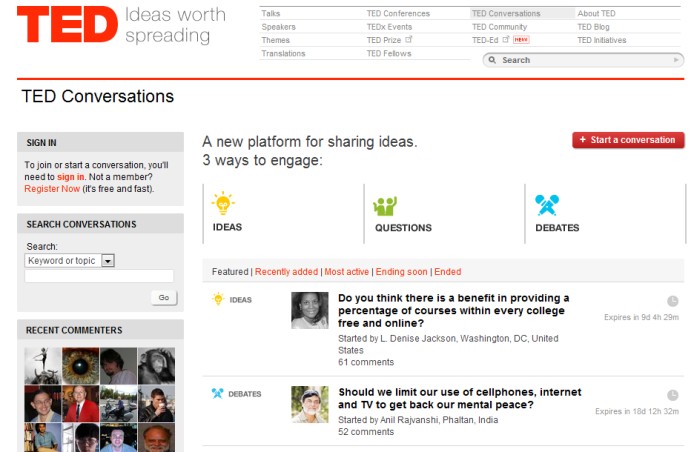Click the Ideas lightbulb icon
This screenshot has width=700, height=452.
tap(223, 204)
